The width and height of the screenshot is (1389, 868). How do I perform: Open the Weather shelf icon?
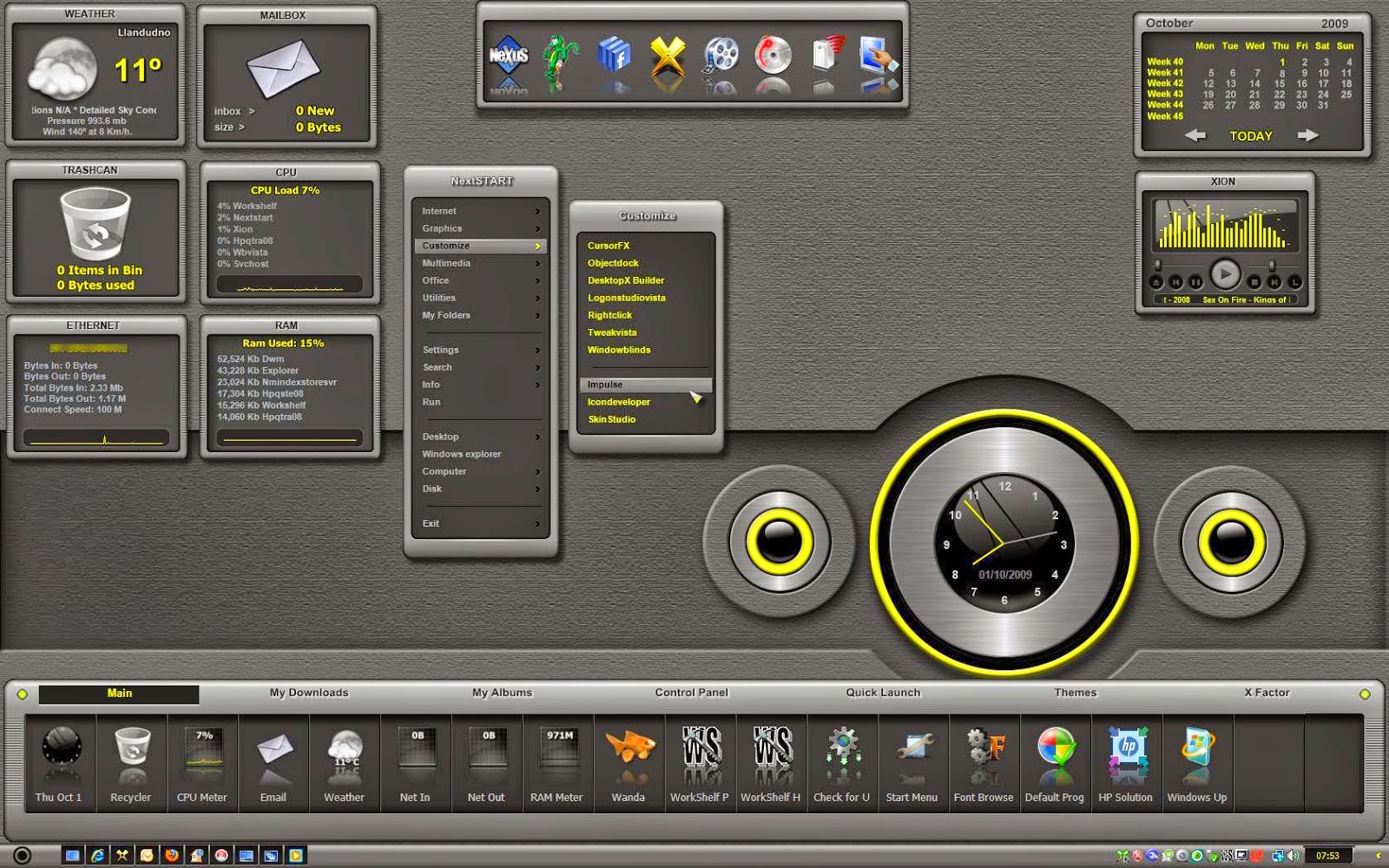pyautogui.click(x=345, y=764)
